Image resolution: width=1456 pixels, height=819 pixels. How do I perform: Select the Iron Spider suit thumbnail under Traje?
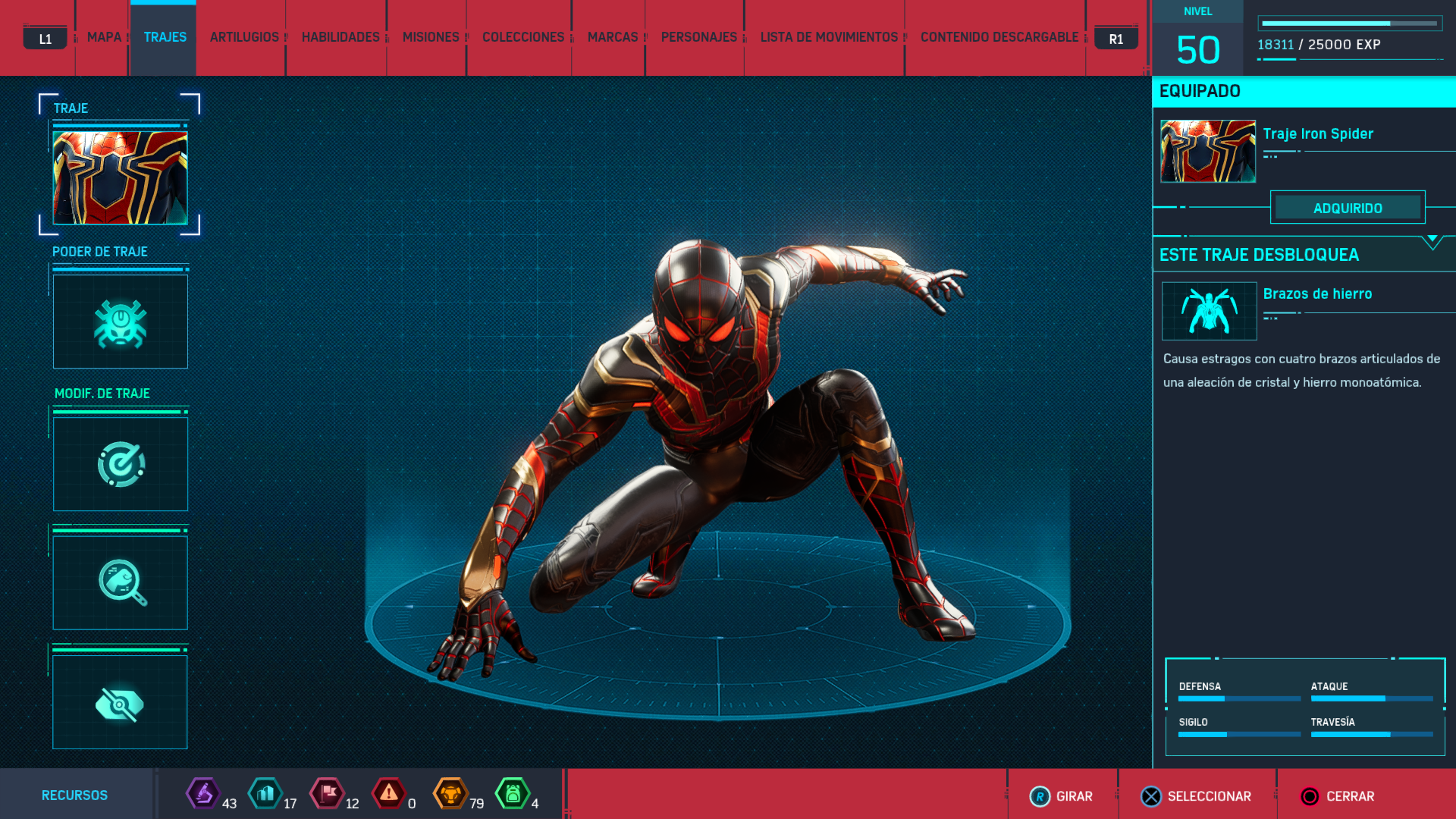[x=121, y=178]
